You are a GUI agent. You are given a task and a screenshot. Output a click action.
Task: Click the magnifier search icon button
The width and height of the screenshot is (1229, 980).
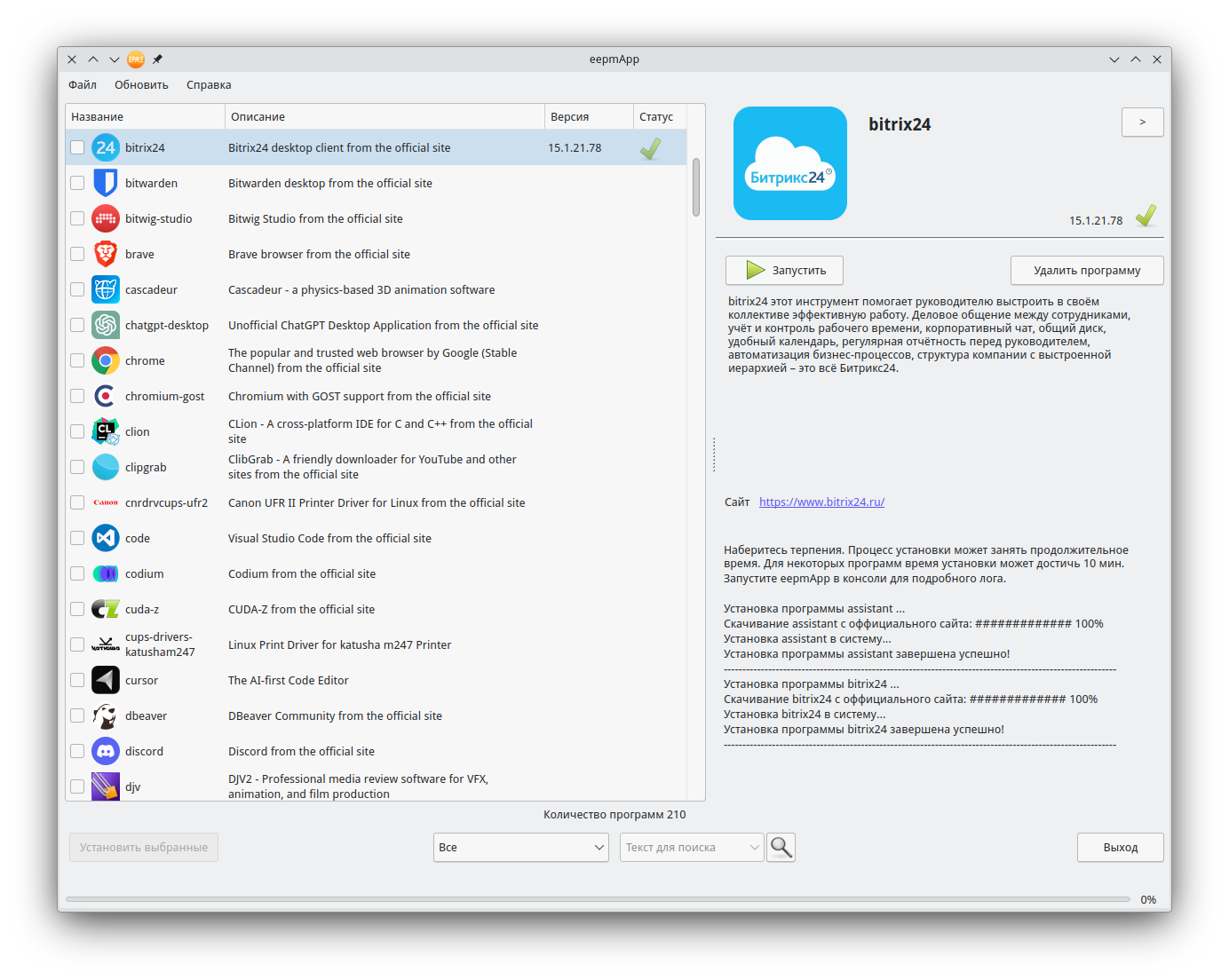781,847
